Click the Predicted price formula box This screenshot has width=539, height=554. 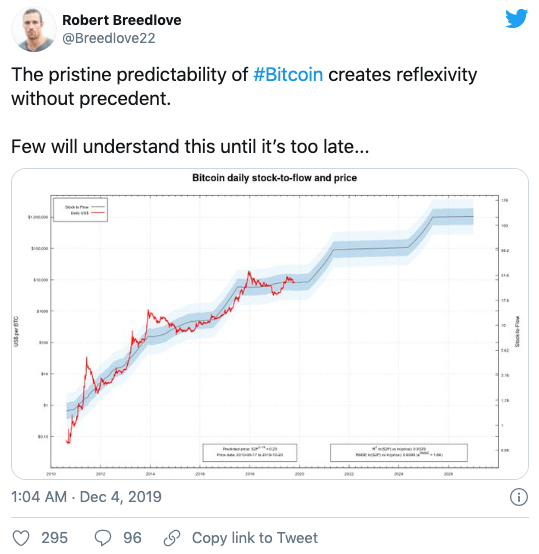point(250,453)
